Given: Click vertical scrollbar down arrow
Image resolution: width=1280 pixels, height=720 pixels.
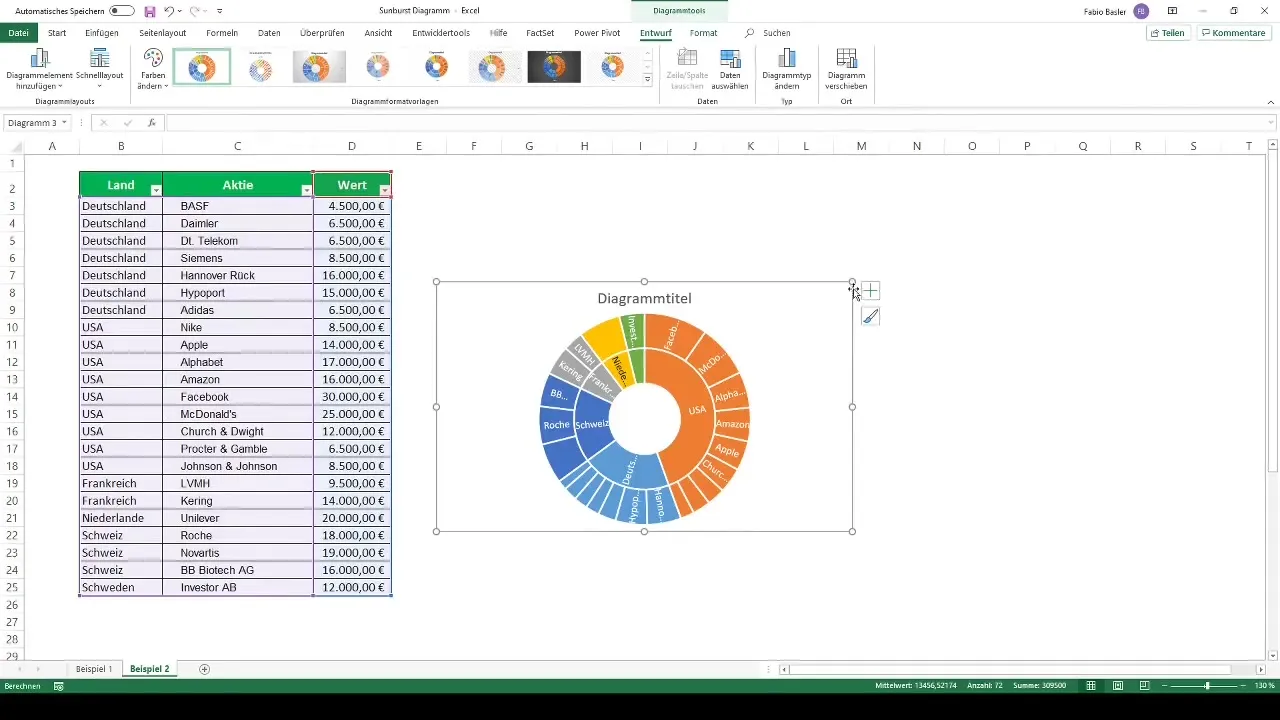Looking at the screenshot, I should coord(1272,655).
